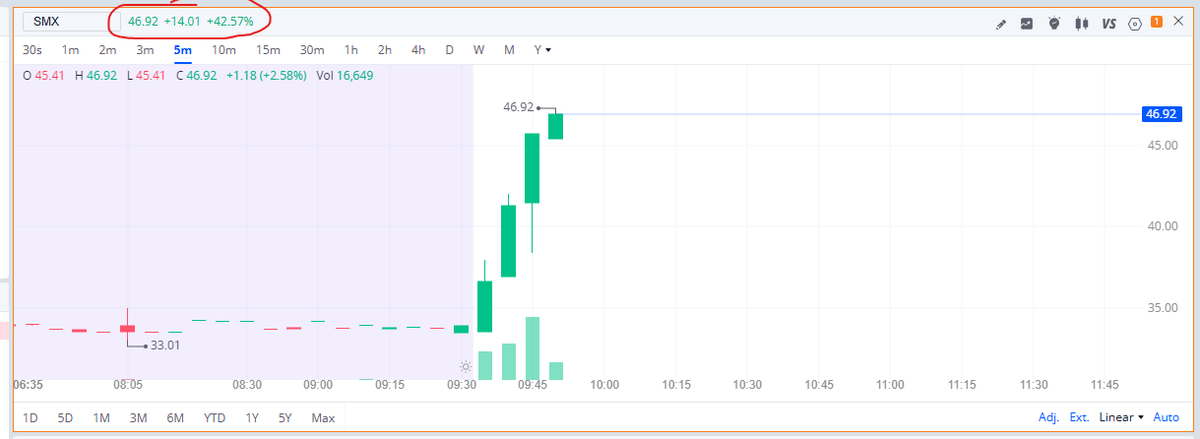Set range to 1D
Screen dimensions: 1200x439
tap(31, 418)
